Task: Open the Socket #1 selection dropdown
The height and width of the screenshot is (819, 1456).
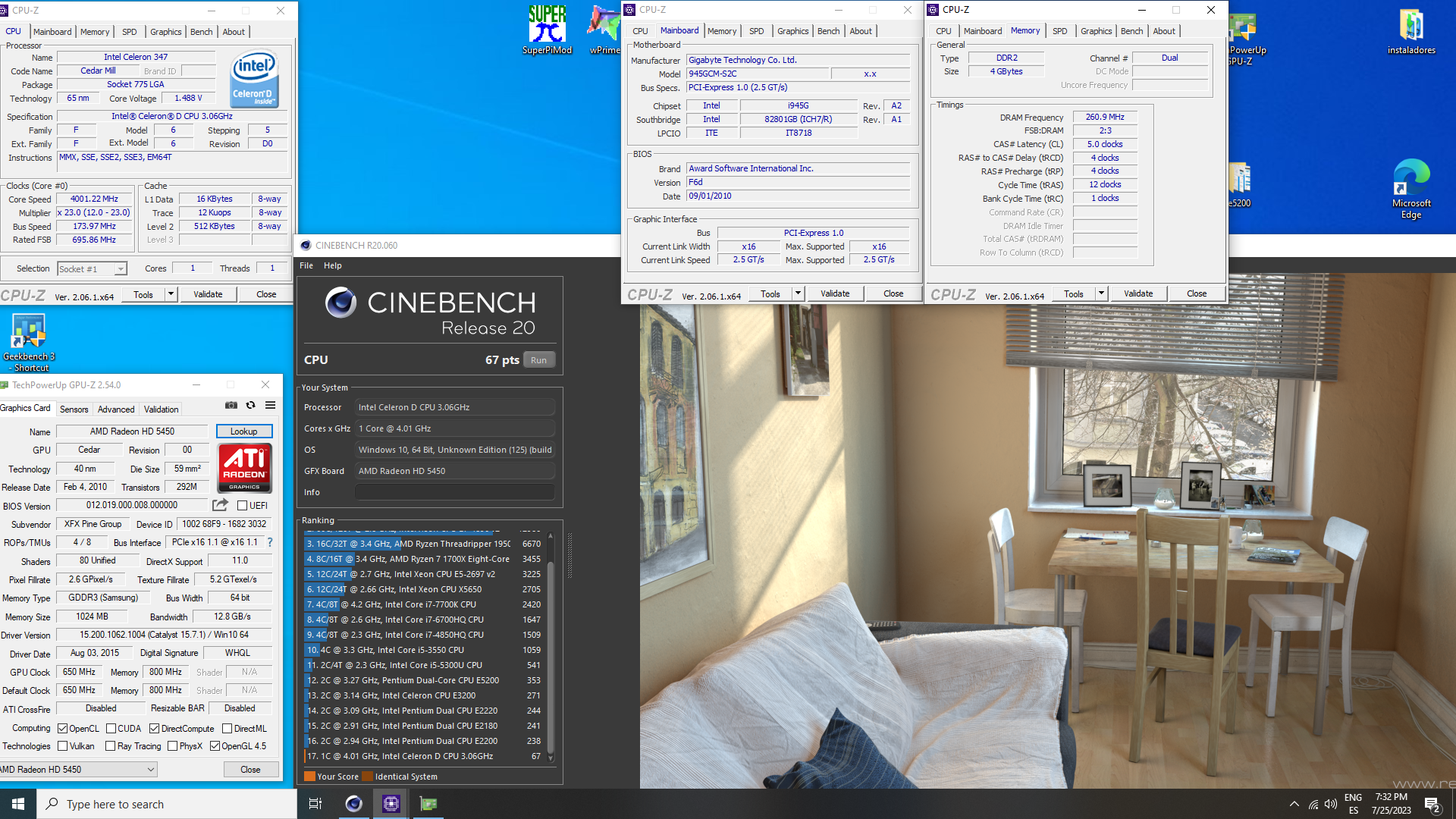Action: (92, 269)
